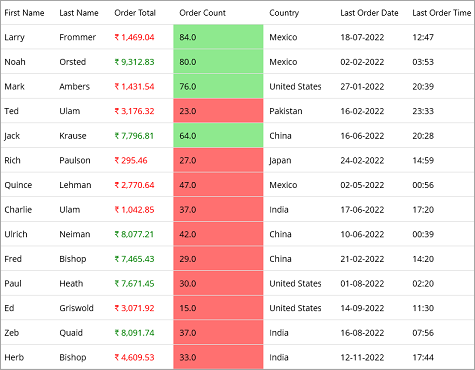The image size is (475, 370).
Task: Select the Order Count column header
Action: point(202,13)
